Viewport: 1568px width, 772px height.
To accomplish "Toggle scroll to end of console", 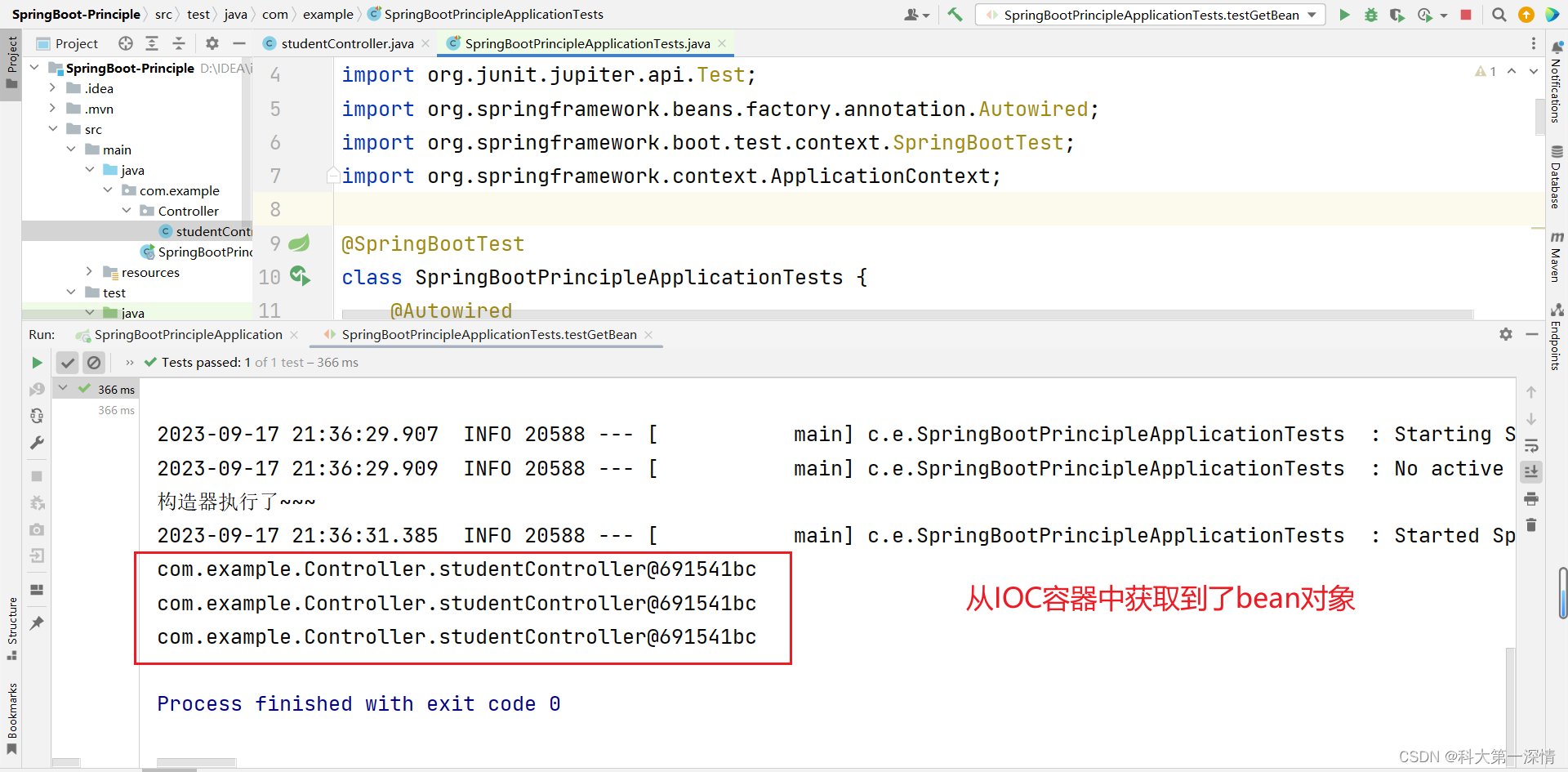I will point(1531,472).
